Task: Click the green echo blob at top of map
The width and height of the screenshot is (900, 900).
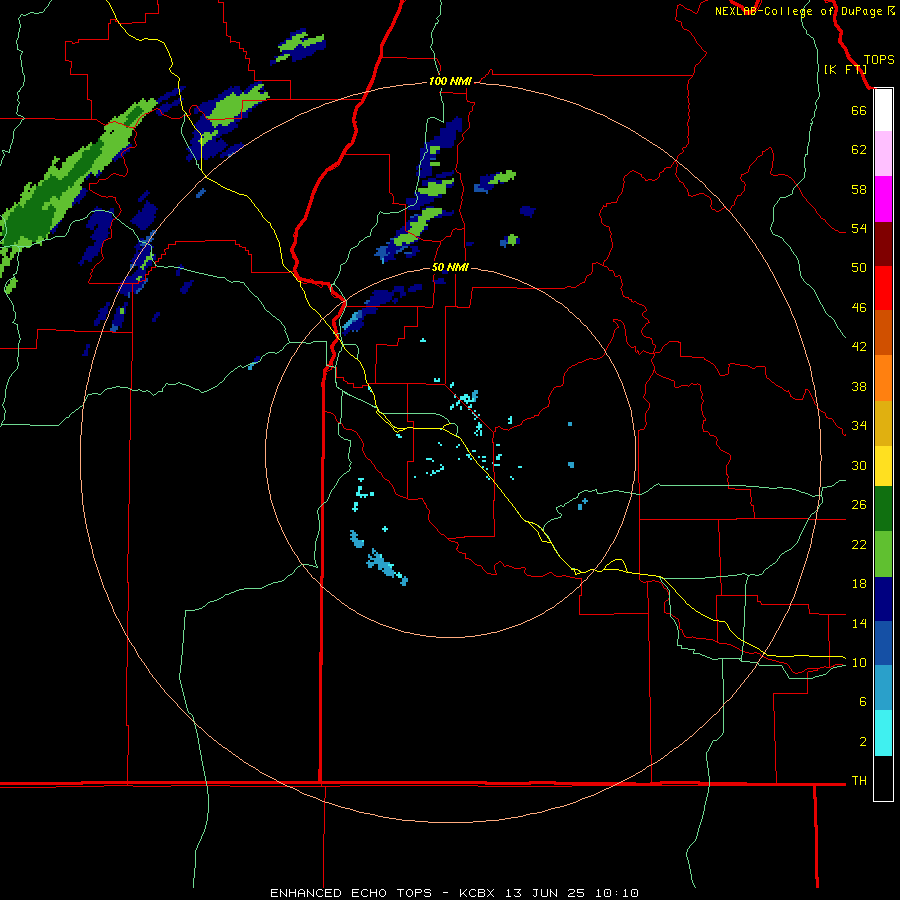Action: click(298, 46)
